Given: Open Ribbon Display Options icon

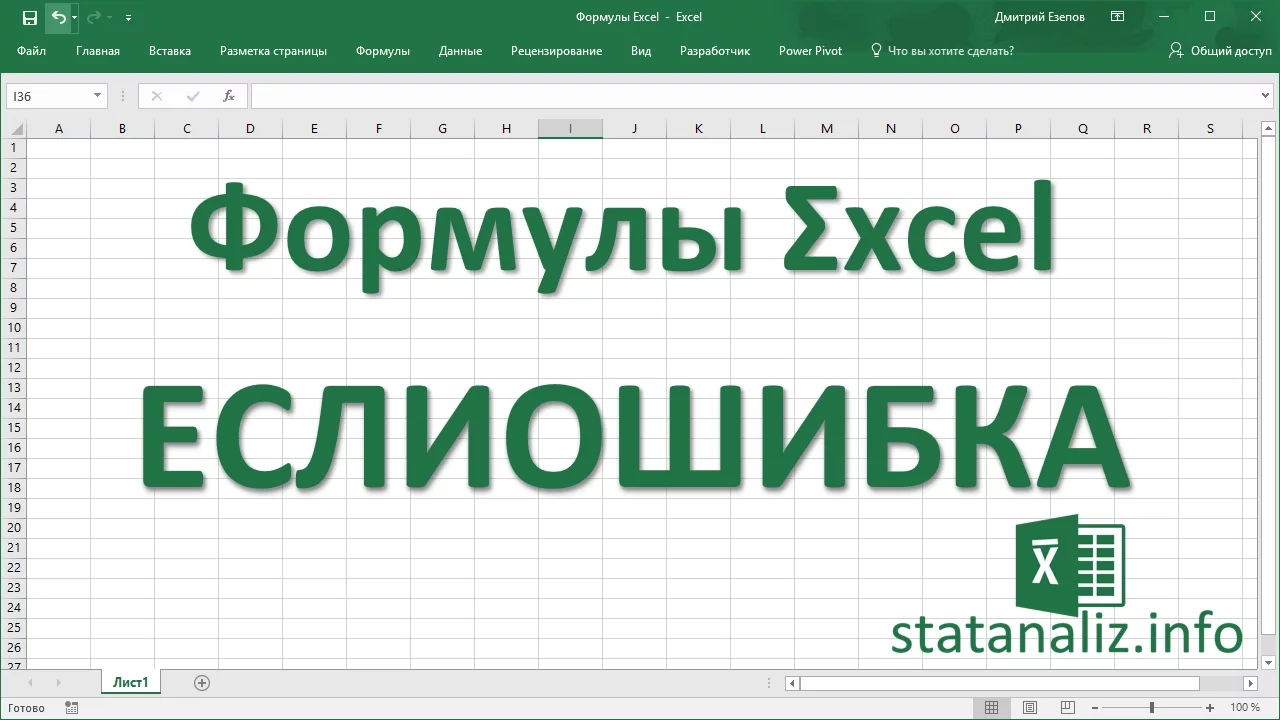Looking at the screenshot, I should click(1118, 17).
